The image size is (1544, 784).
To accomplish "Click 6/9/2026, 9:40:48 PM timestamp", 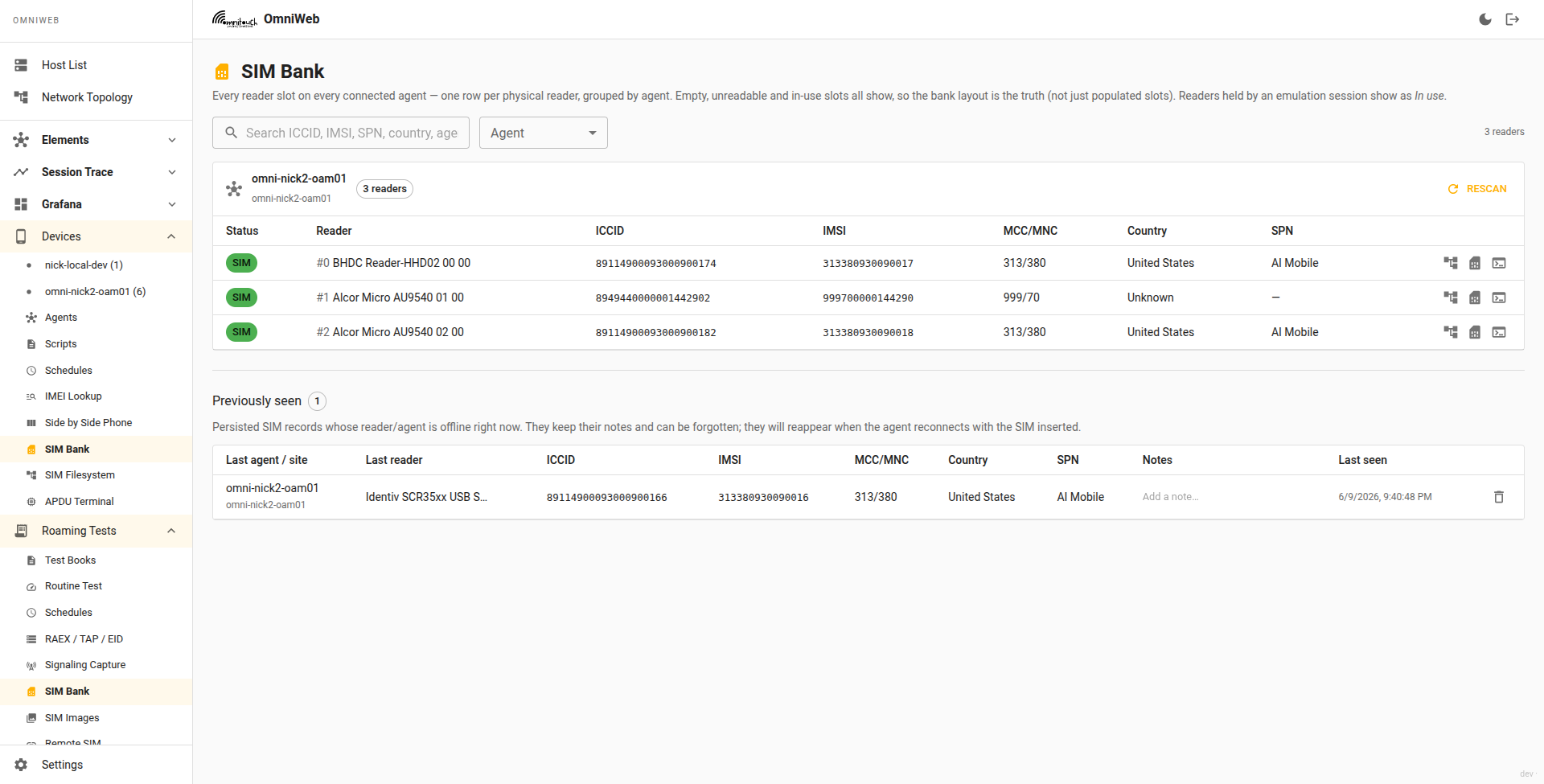I will (x=1385, y=497).
